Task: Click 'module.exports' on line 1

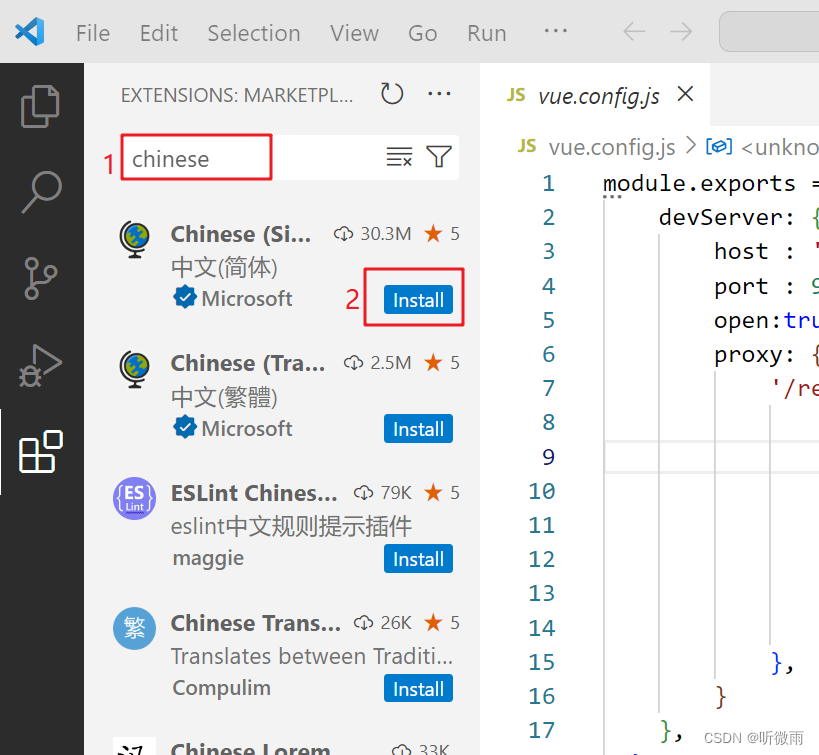Action: coord(699,183)
